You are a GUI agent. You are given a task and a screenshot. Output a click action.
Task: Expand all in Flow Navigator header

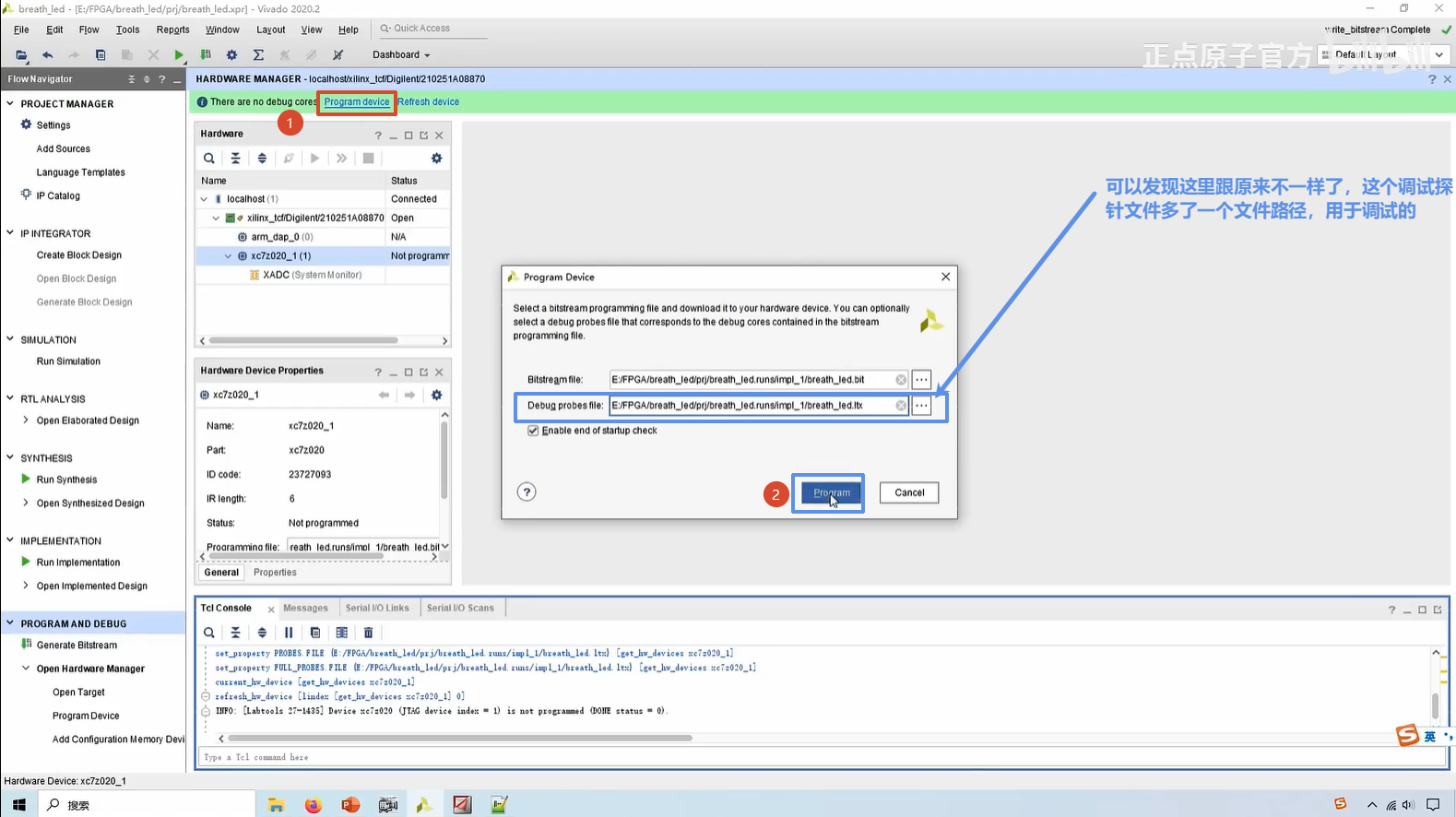click(x=147, y=79)
